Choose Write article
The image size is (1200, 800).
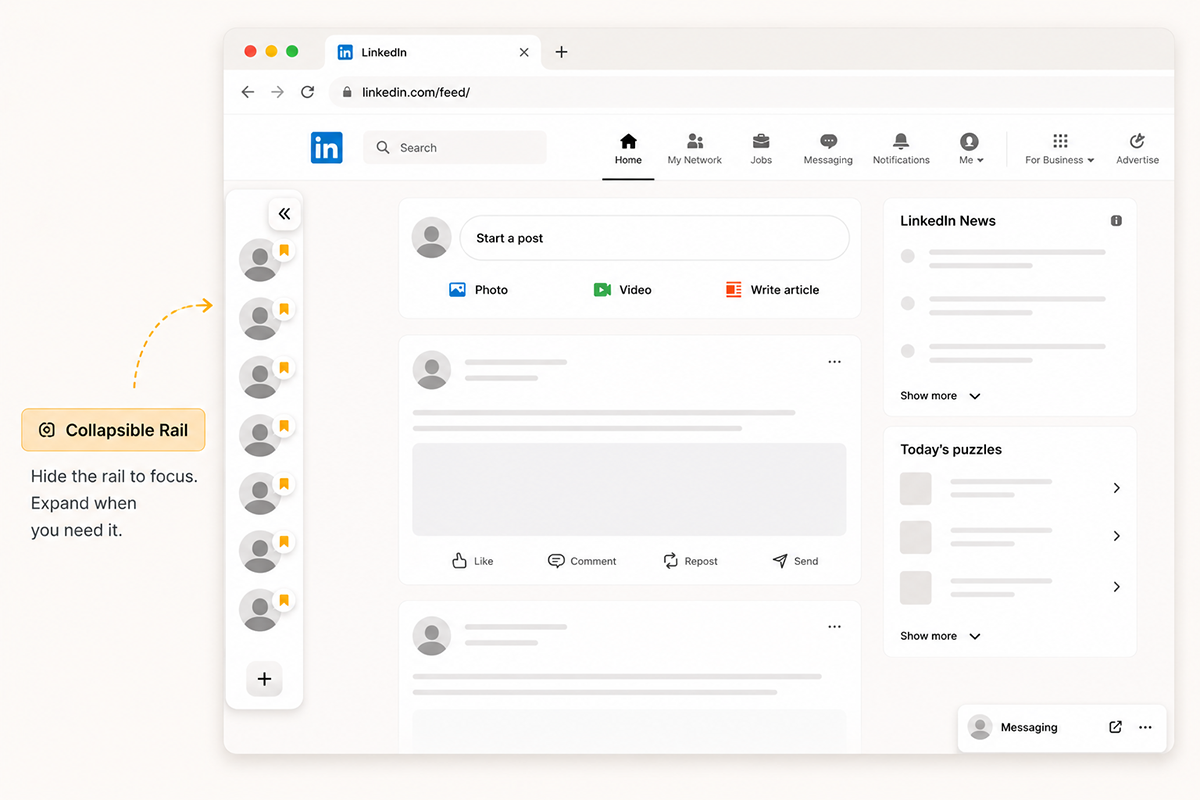coord(772,290)
